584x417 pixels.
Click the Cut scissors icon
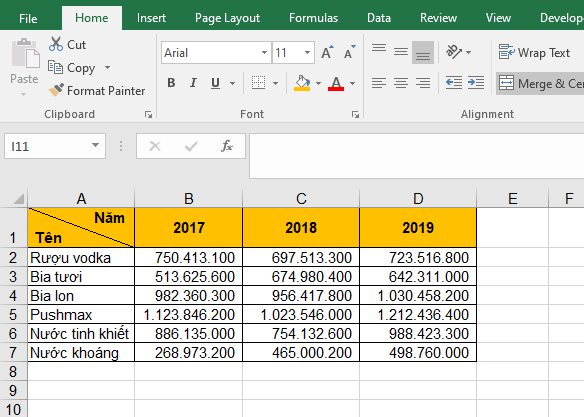click(56, 44)
